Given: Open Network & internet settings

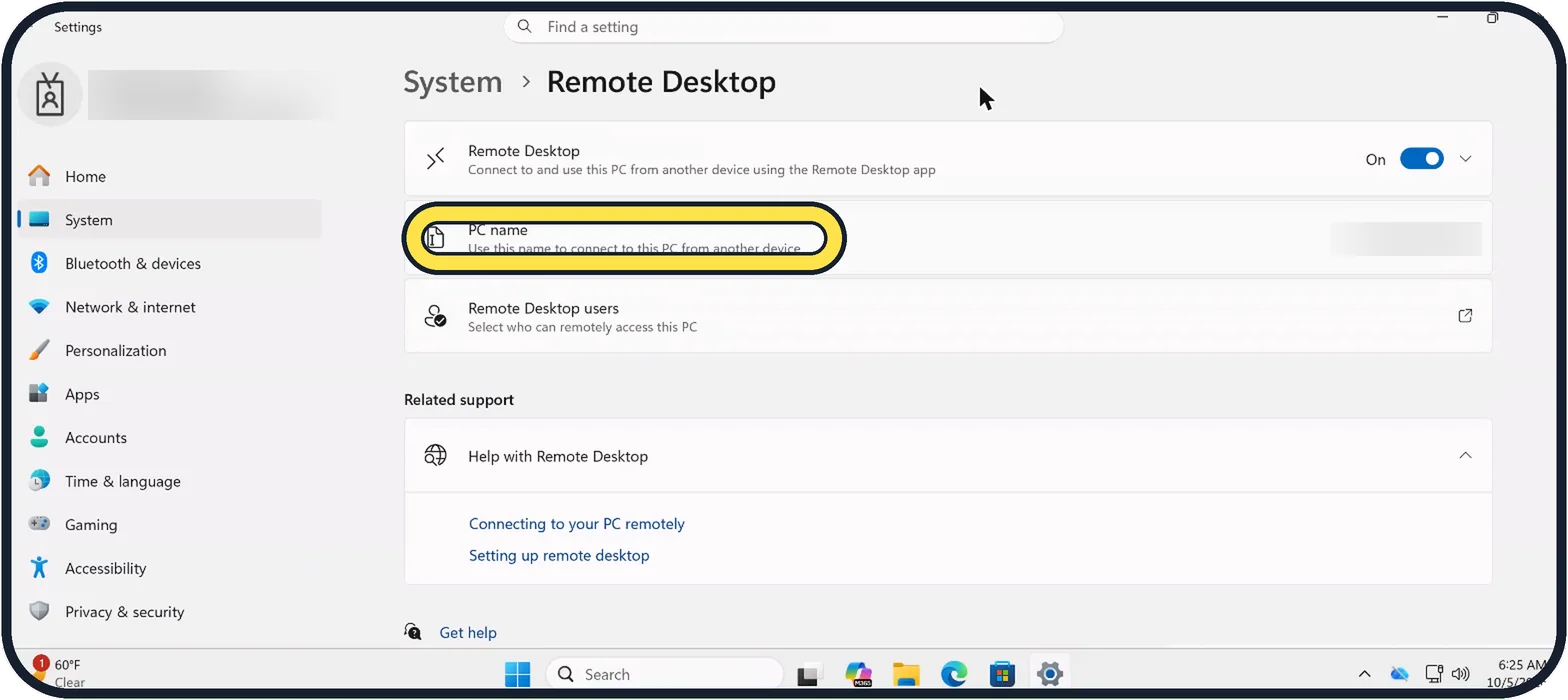Looking at the screenshot, I should pyautogui.click(x=168, y=307).
